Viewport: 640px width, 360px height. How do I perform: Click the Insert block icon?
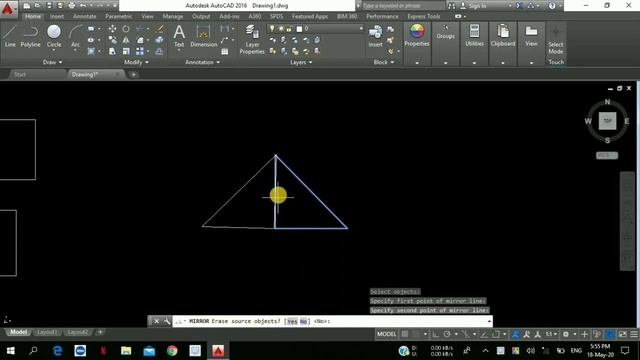coord(376,36)
